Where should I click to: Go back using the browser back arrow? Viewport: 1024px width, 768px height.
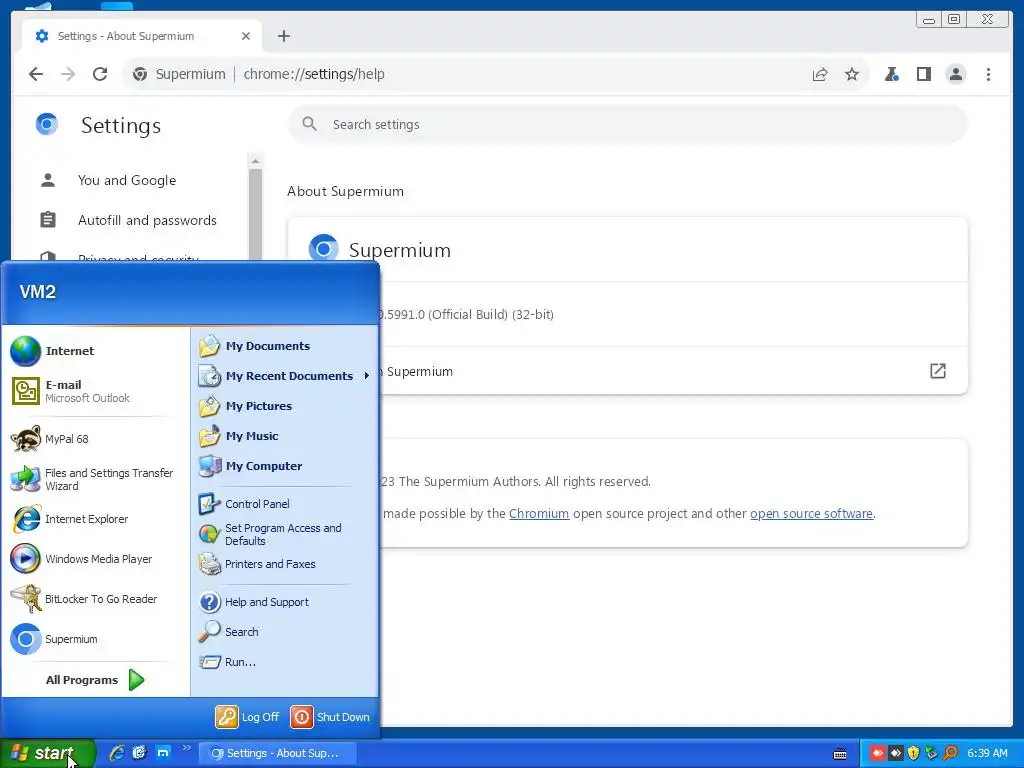pyautogui.click(x=36, y=74)
